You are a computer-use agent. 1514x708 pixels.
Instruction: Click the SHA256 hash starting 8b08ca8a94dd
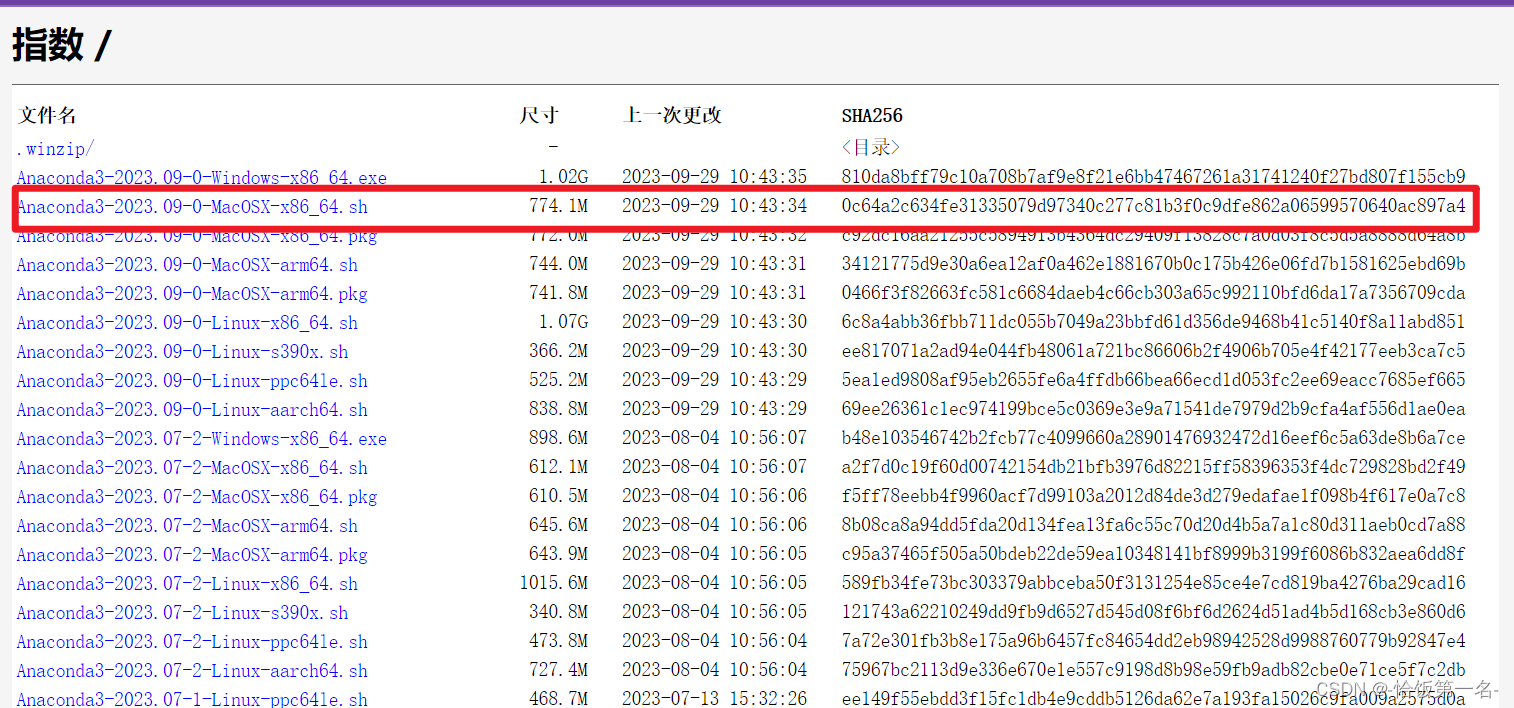coord(1153,525)
